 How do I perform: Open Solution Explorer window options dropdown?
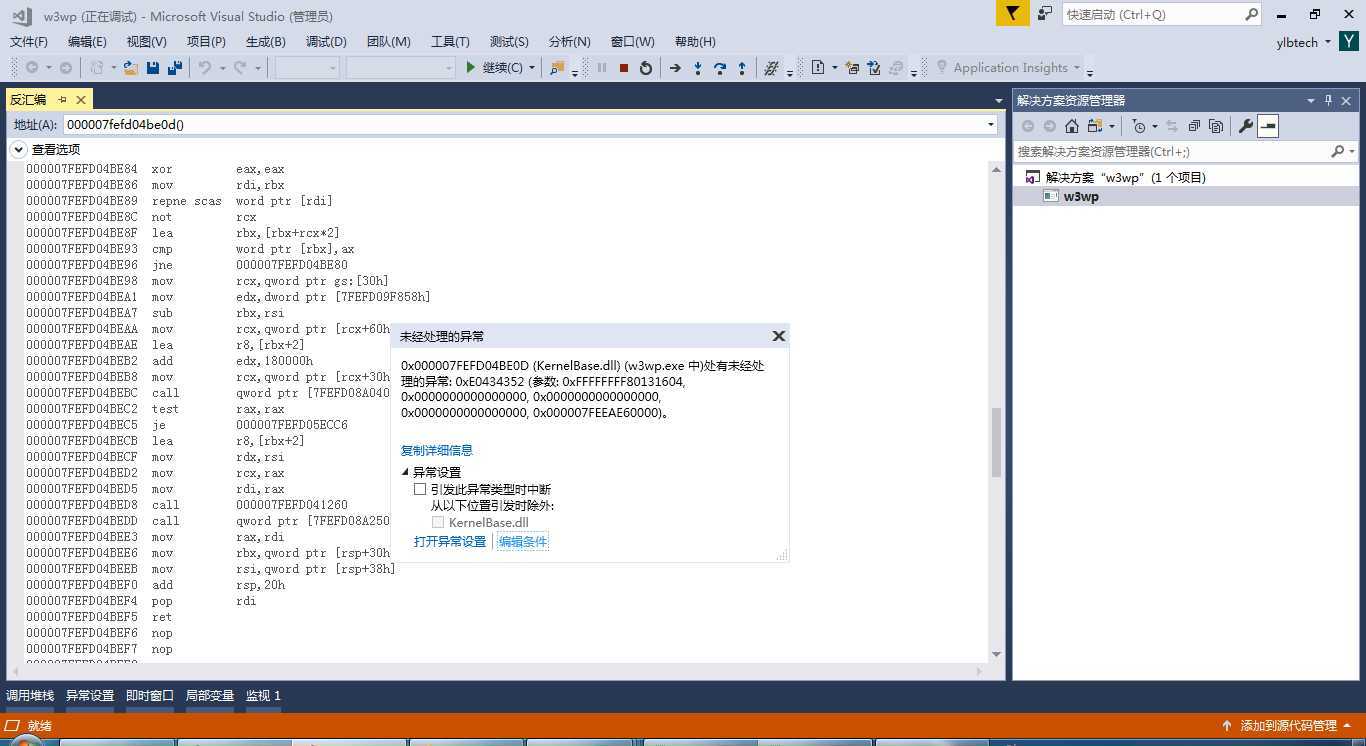pyautogui.click(x=1310, y=100)
